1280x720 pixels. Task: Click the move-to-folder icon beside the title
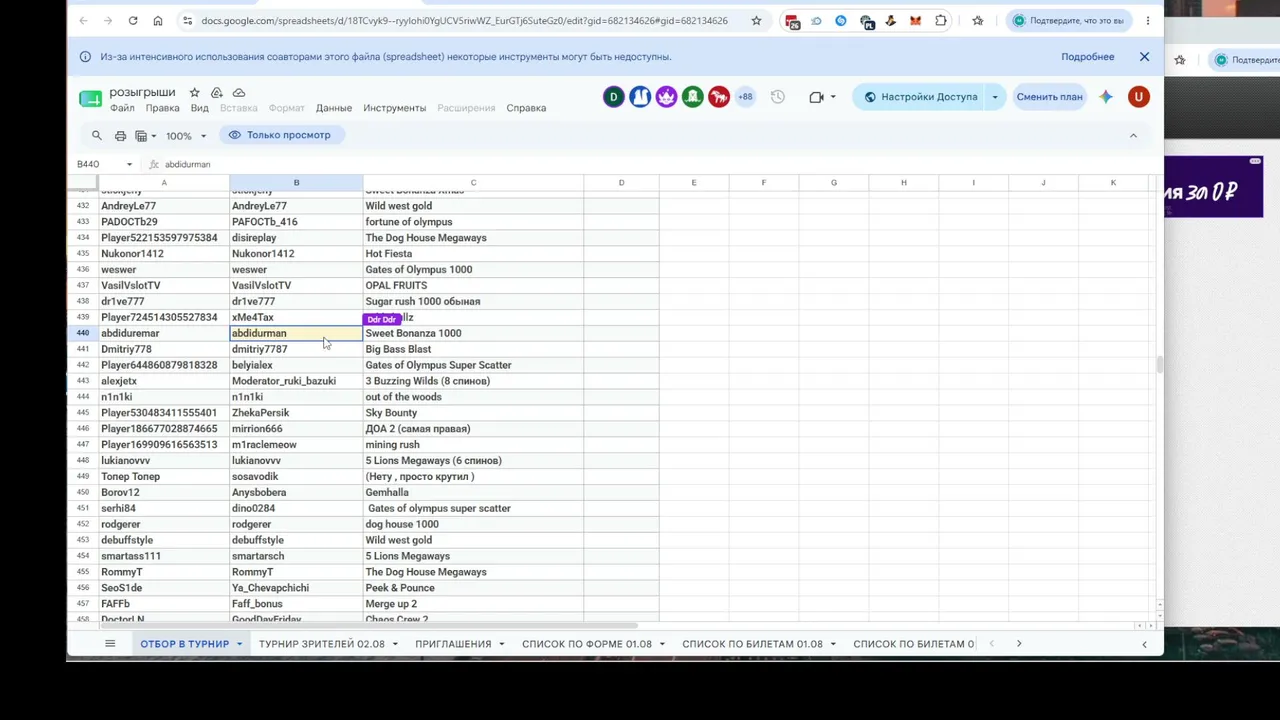point(217,92)
